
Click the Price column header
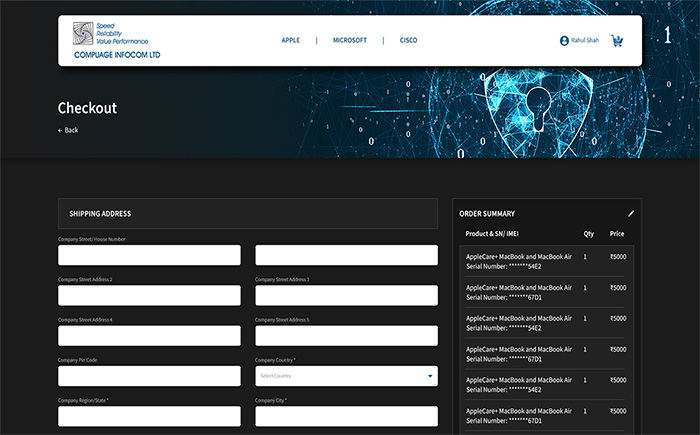pyautogui.click(x=617, y=234)
